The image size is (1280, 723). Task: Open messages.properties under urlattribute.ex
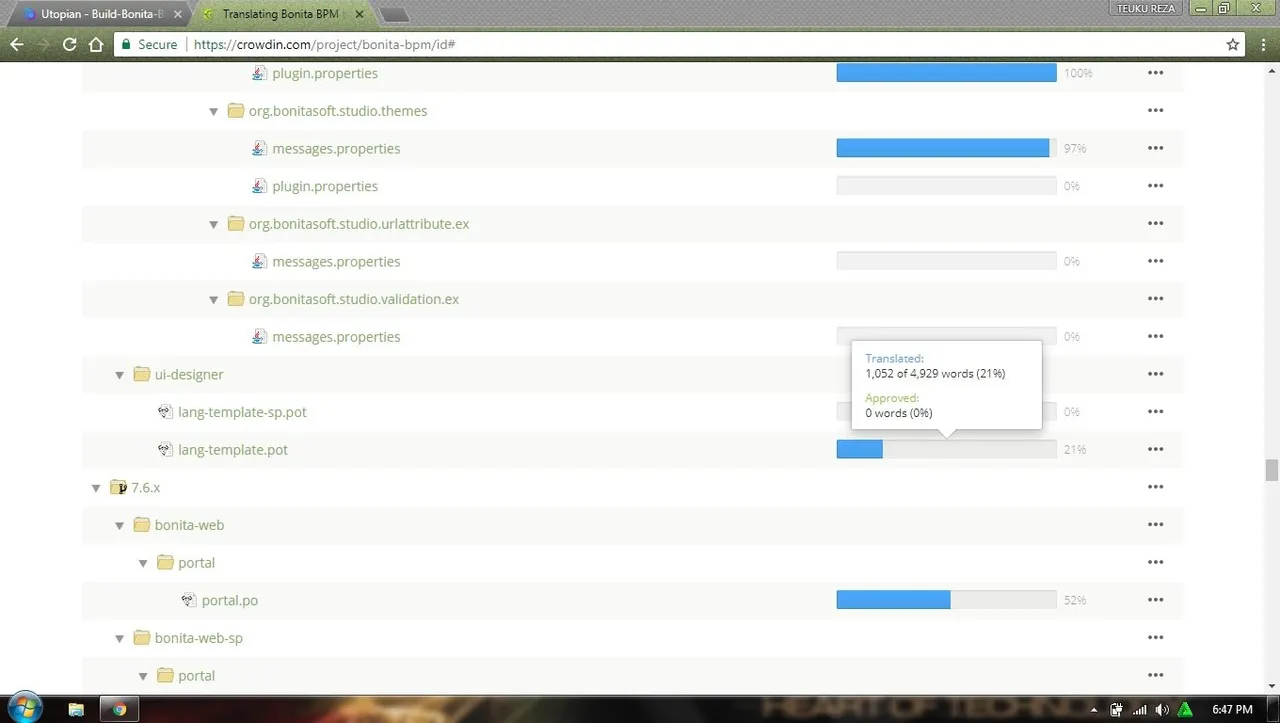click(x=336, y=261)
